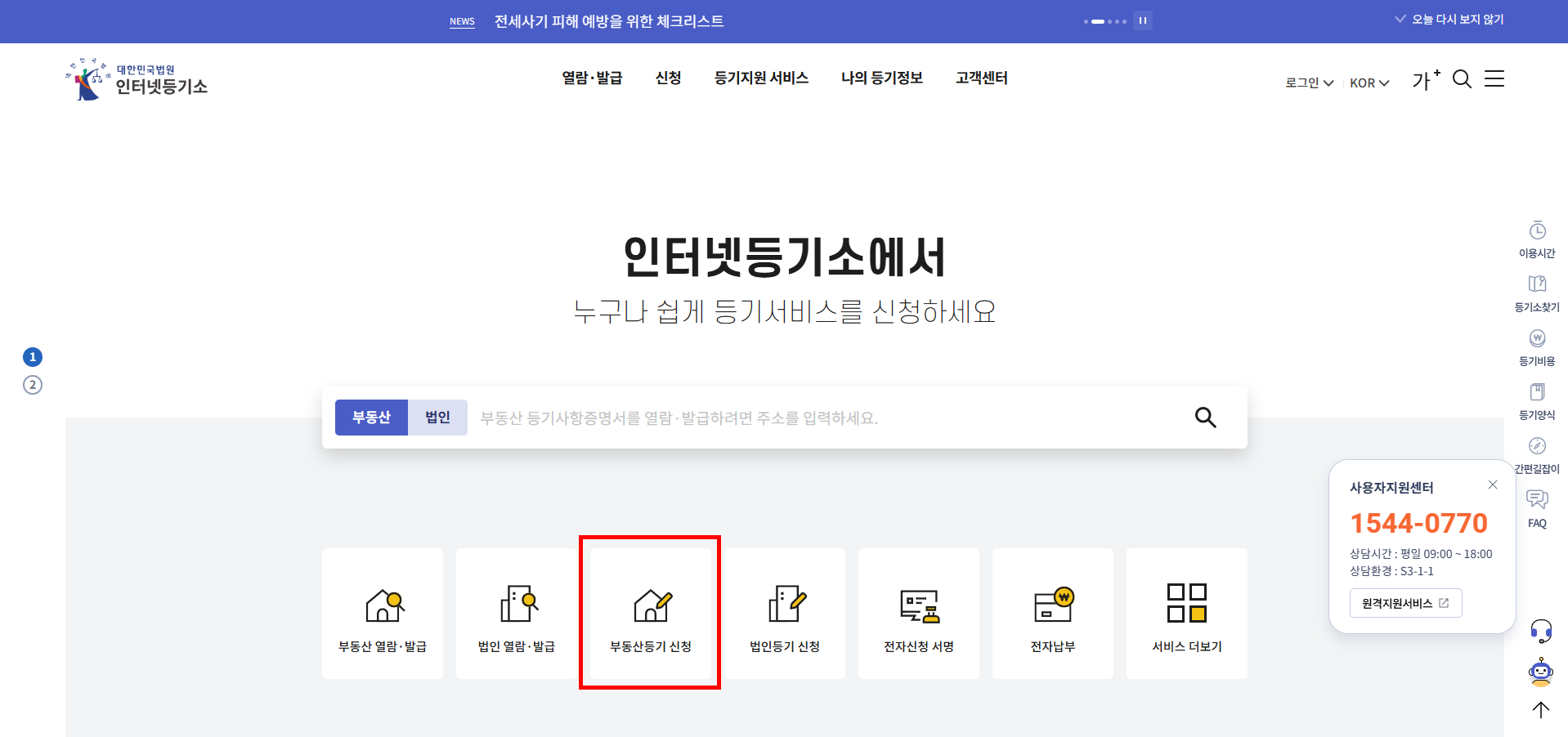Click the chatbot robot icon
Viewport: 1568px width, 737px height.
(1541, 672)
